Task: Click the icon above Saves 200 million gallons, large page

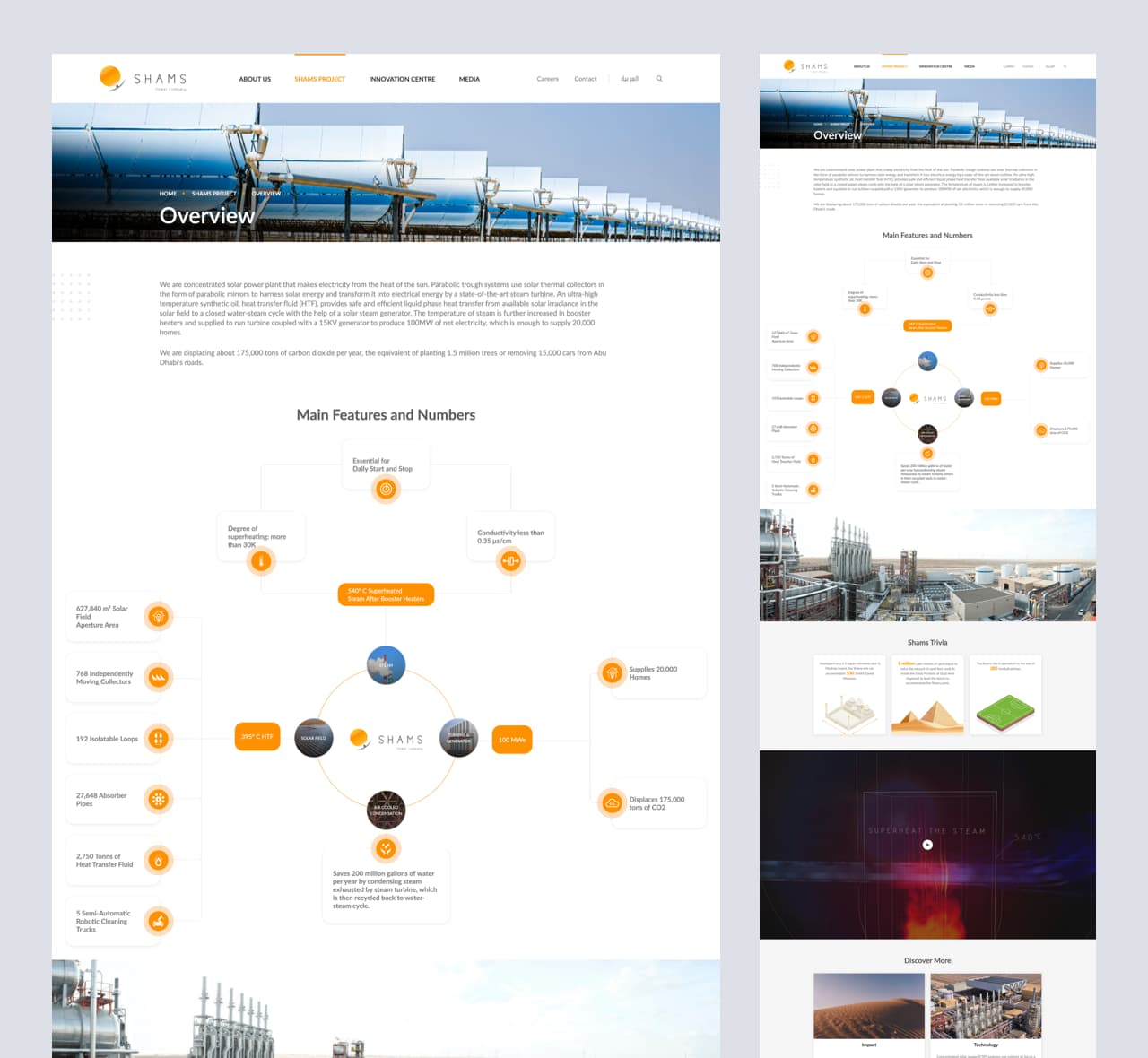Action: click(386, 848)
